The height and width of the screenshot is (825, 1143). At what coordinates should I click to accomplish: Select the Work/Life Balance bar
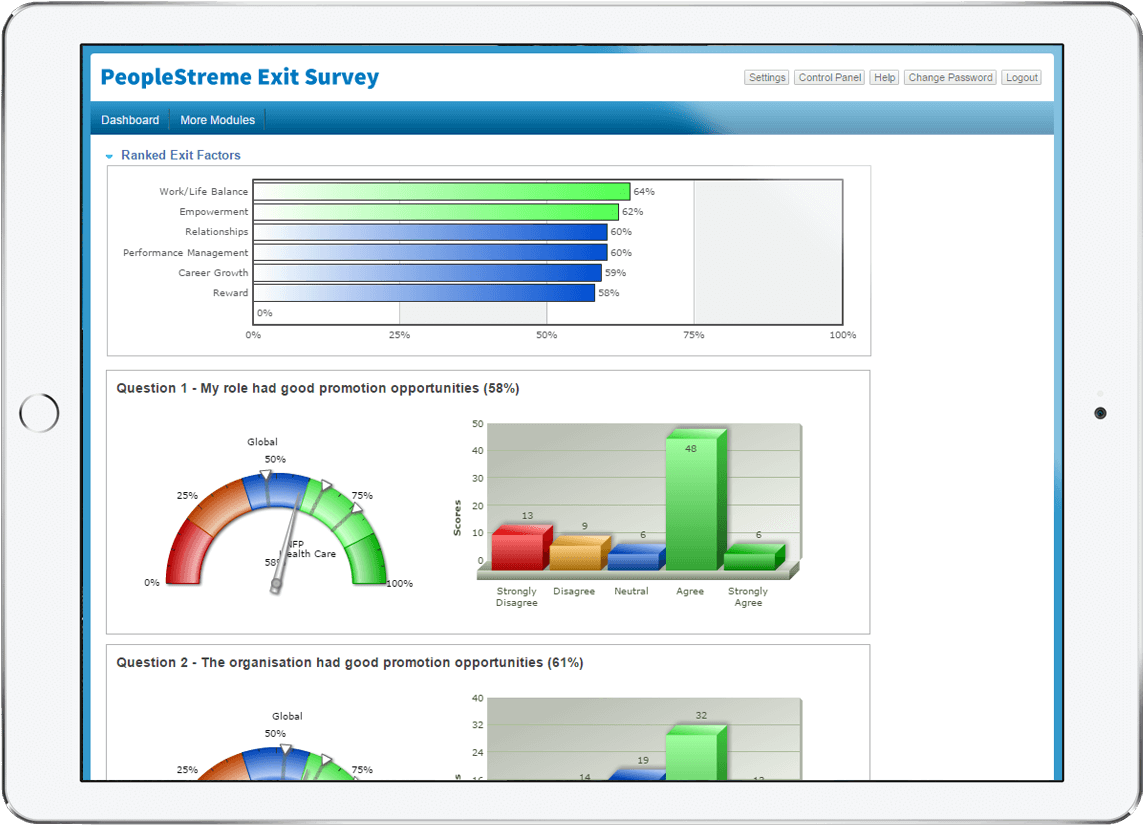[x=441, y=191]
